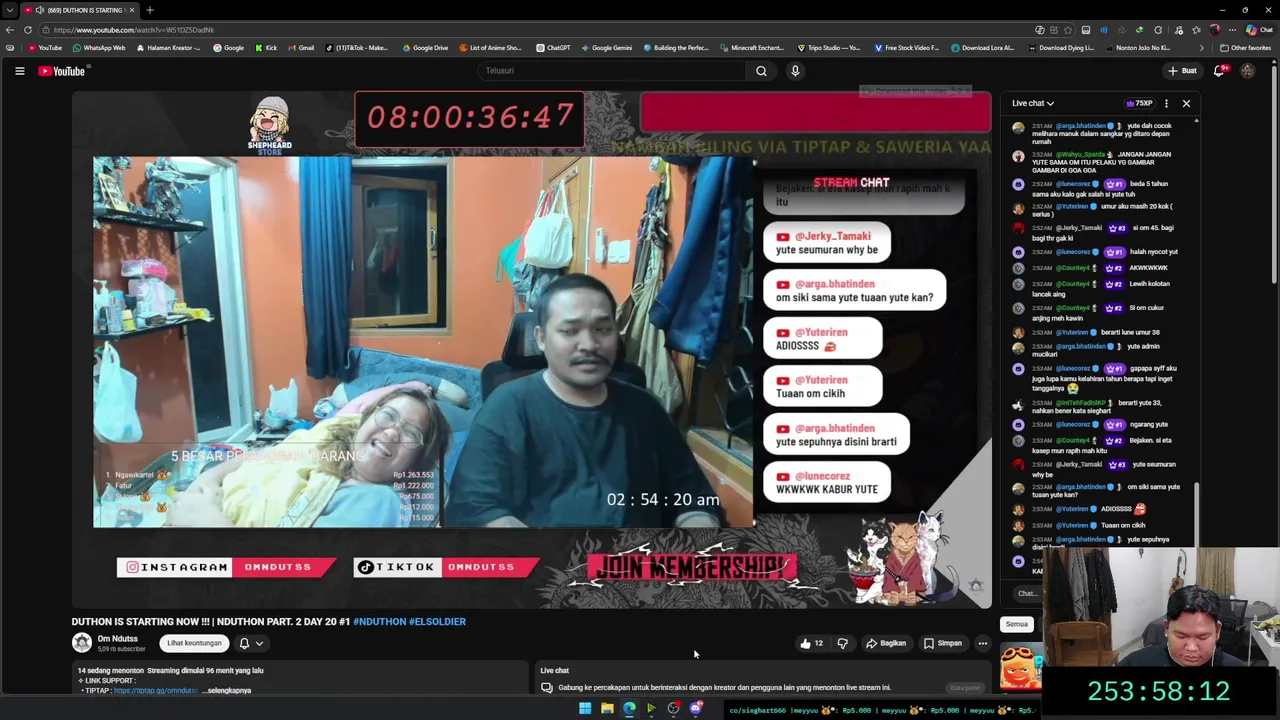This screenshot has width=1280, height=720.
Task: Open Microsoft Edge from taskbar
Action: [629, 709]
